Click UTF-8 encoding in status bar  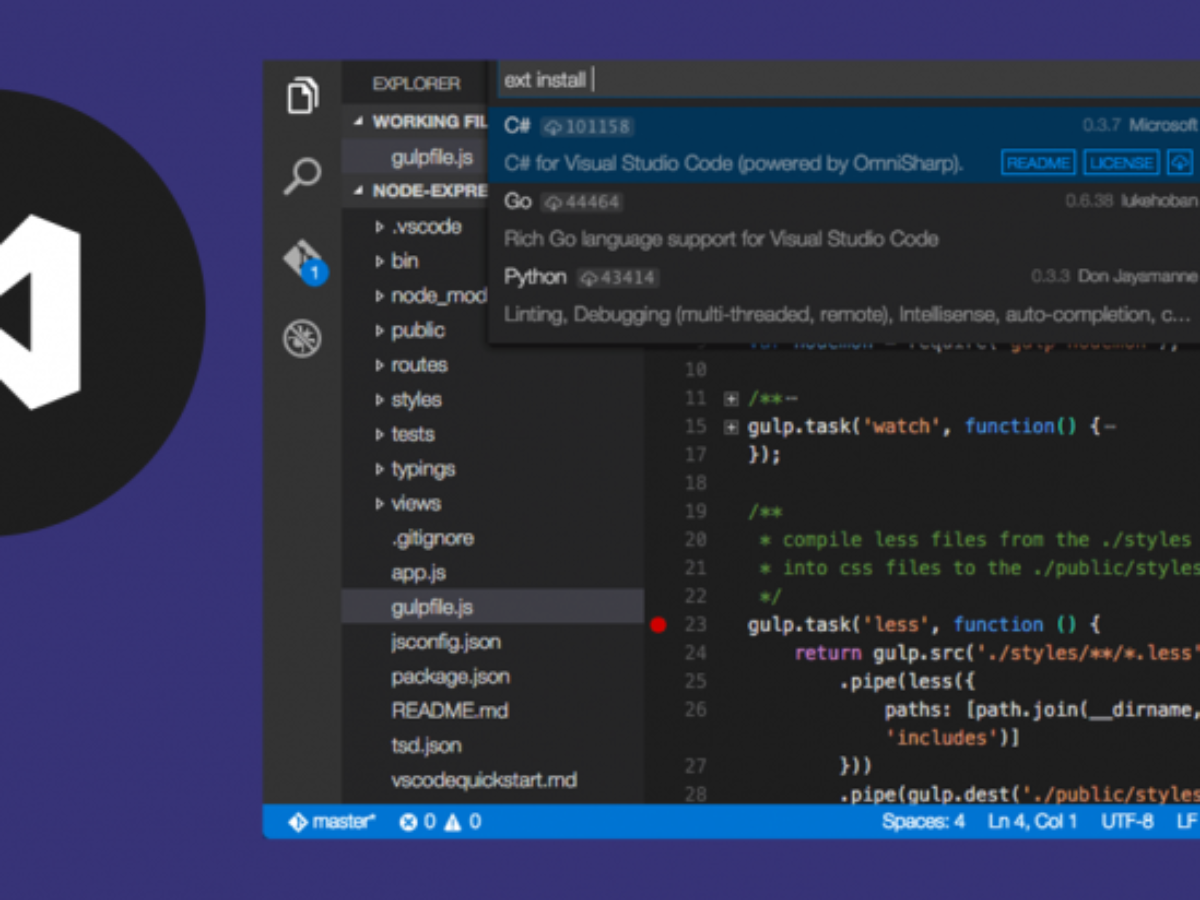tap(1127, 822)
